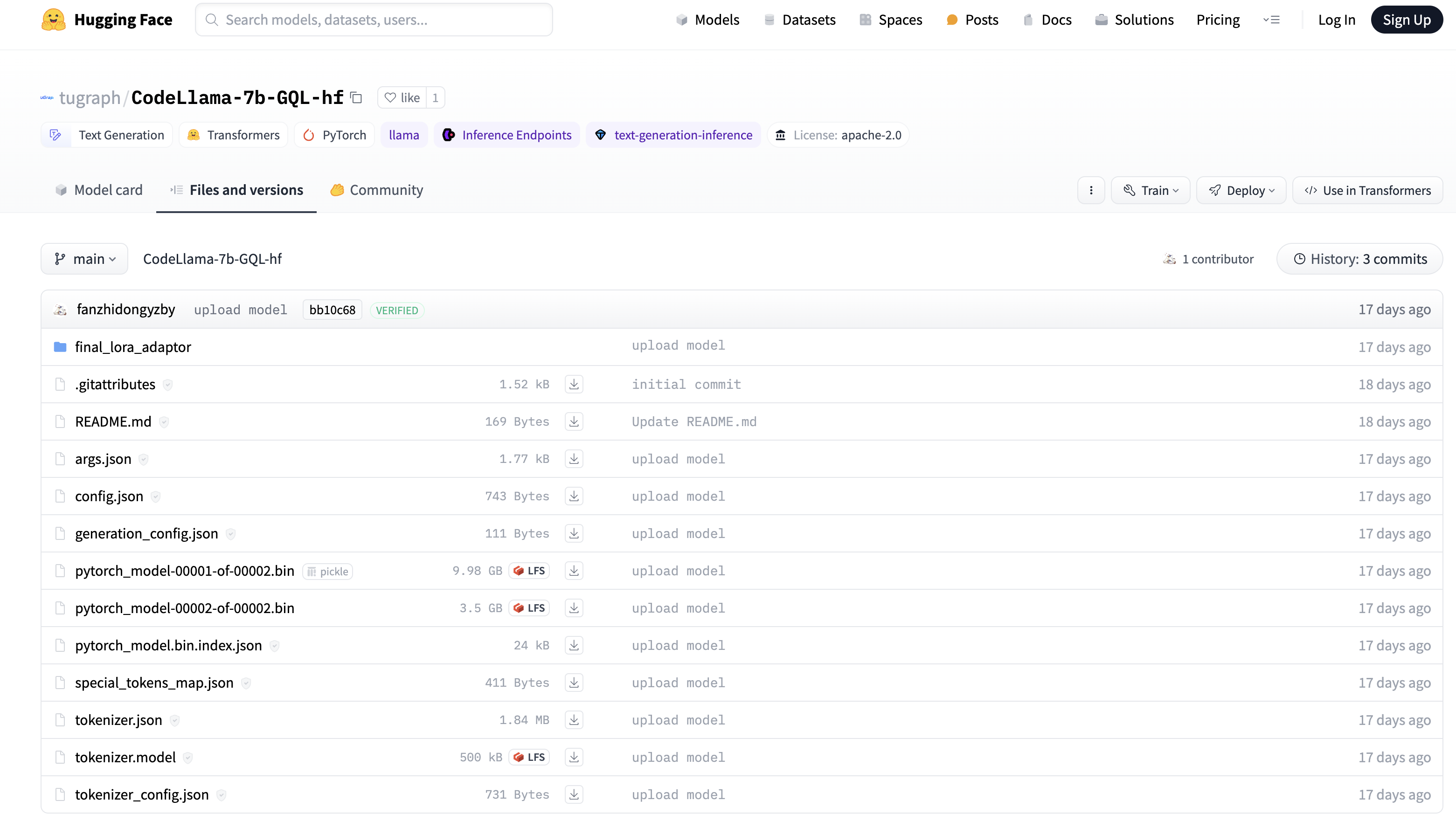
Task: Open the Deploy dropdown
Action: [x=1241, y=191]
